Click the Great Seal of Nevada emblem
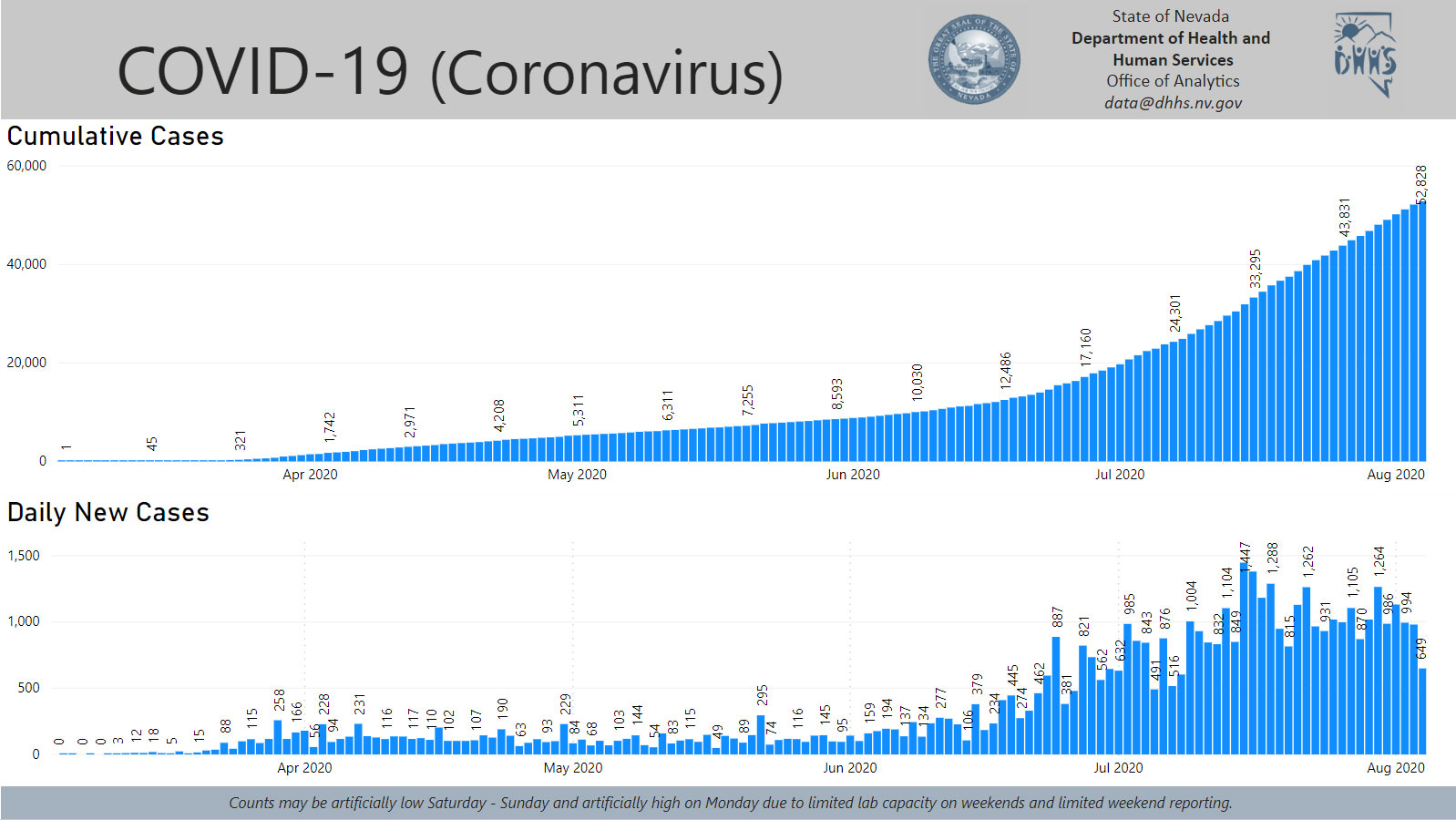 [x=974, y=60]
